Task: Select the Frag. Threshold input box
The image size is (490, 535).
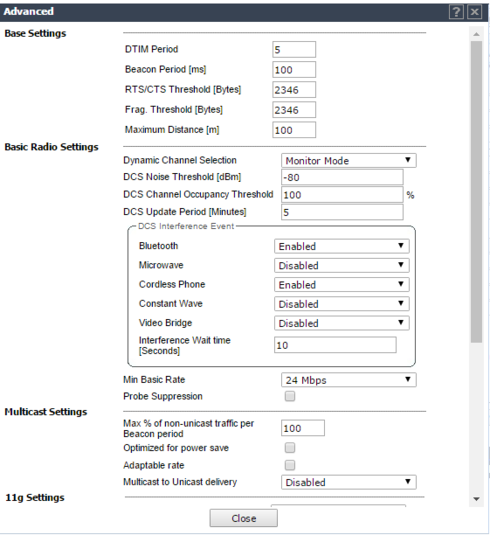Action: coord(294,110)
